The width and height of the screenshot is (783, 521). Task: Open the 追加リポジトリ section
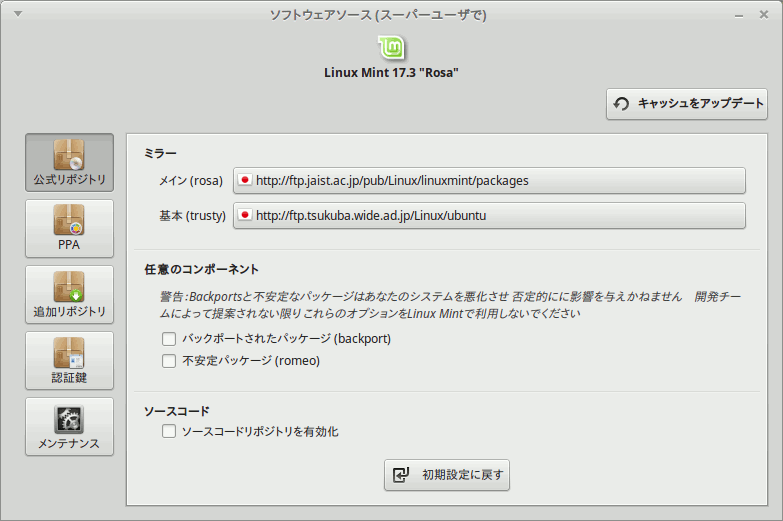69,294
